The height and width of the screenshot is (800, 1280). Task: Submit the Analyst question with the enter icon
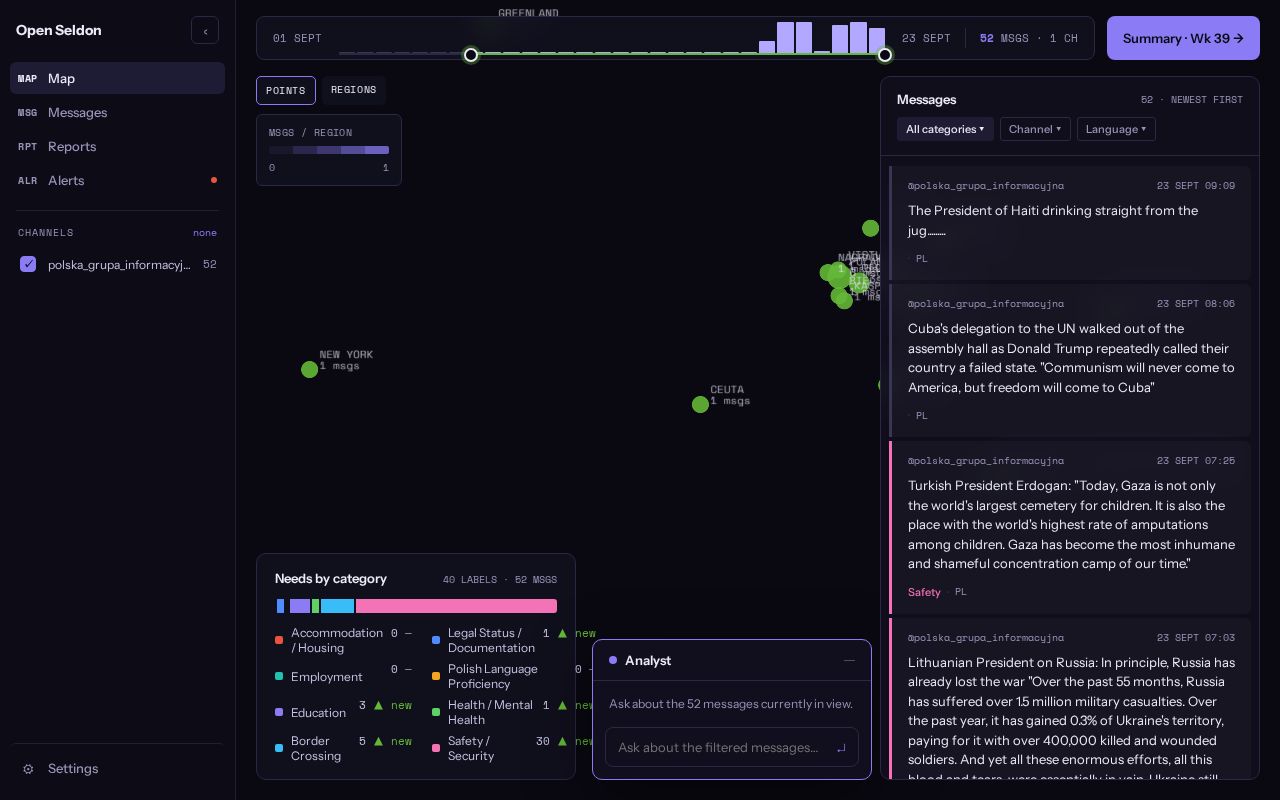pyautogui.click(x=841, y=747)
